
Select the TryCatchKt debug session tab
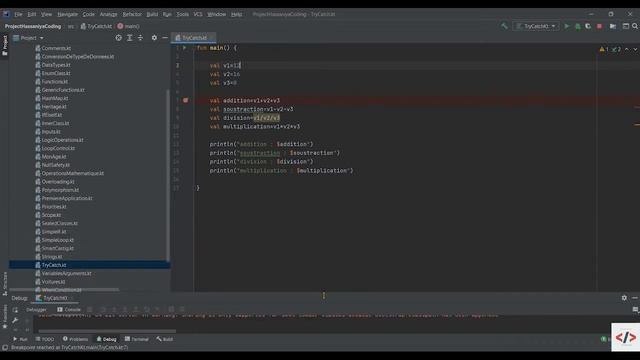[x=55, y=298]
